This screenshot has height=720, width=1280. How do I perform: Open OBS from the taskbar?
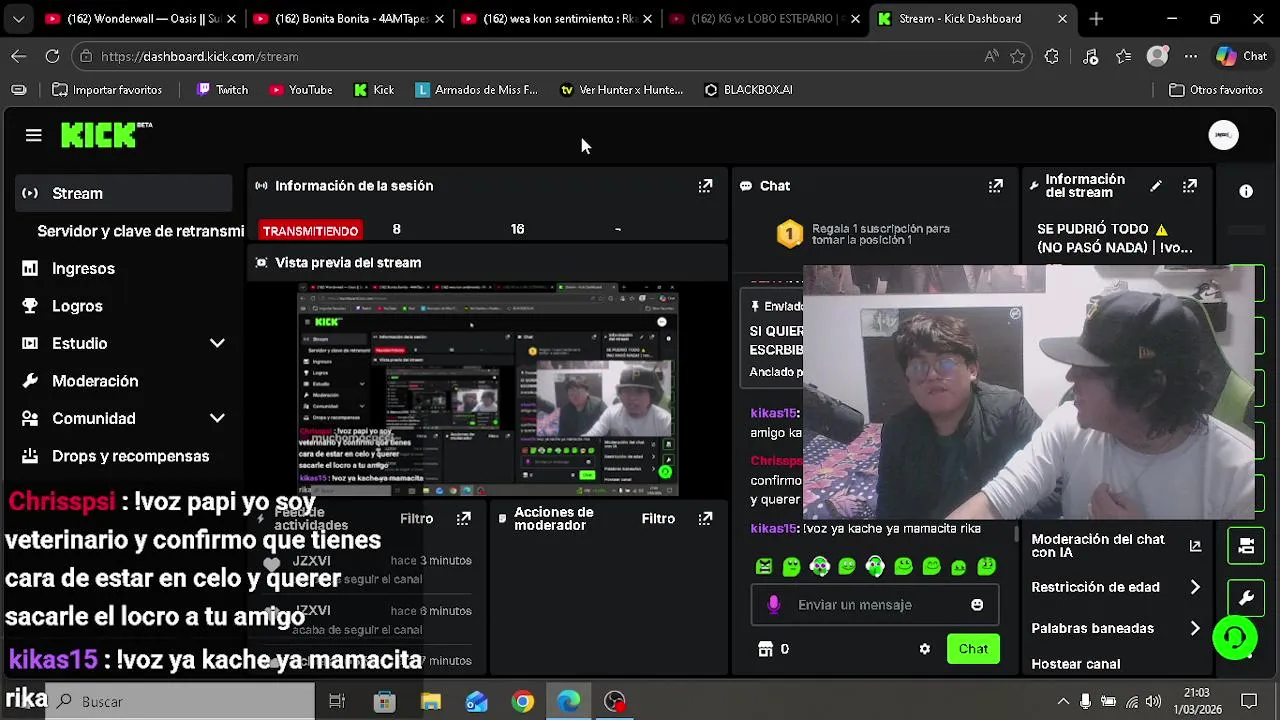click(615, 701)
